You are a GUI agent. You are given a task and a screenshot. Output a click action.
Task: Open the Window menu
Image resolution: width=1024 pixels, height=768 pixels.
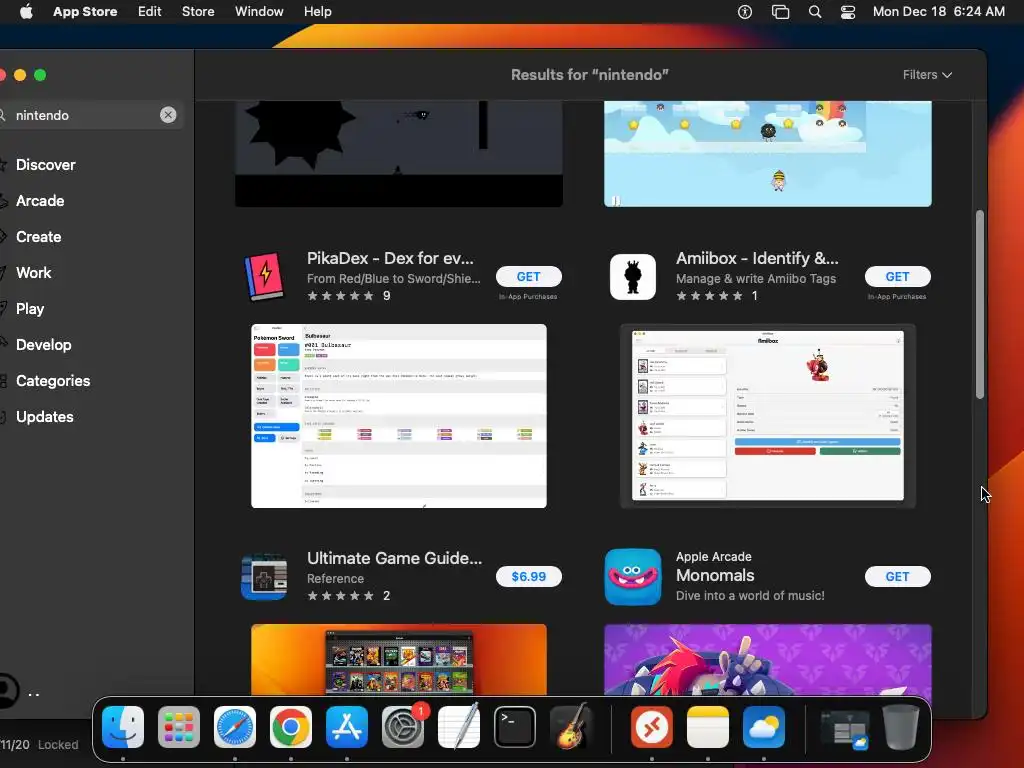tap(259, 12)
